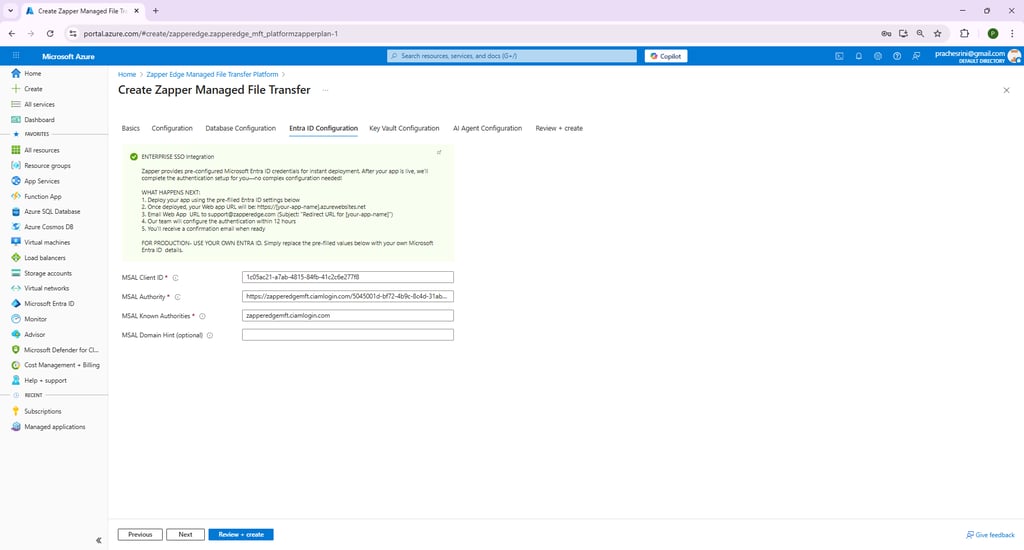Open Azure SQL Database icon
Screen dimensions: 1024x550
pos(16,212)
